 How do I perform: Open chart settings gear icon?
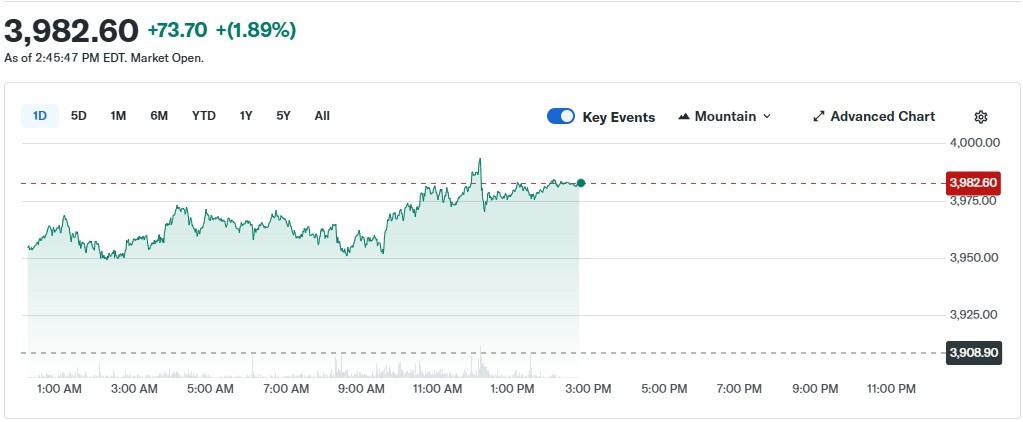981,117
